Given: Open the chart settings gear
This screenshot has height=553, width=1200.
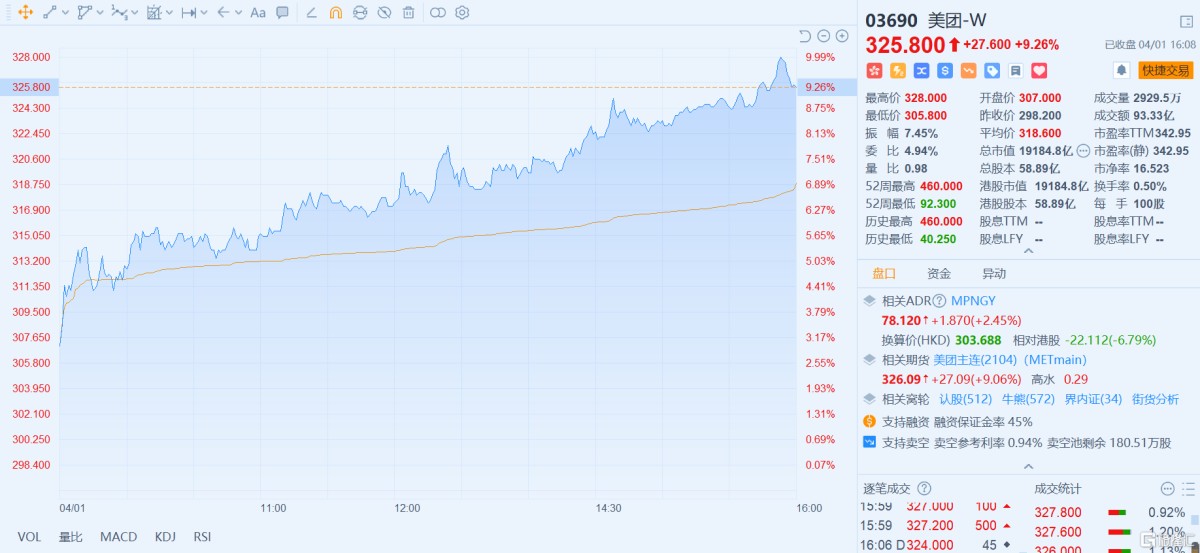Looking at the screenshot, I should point(462,13).
